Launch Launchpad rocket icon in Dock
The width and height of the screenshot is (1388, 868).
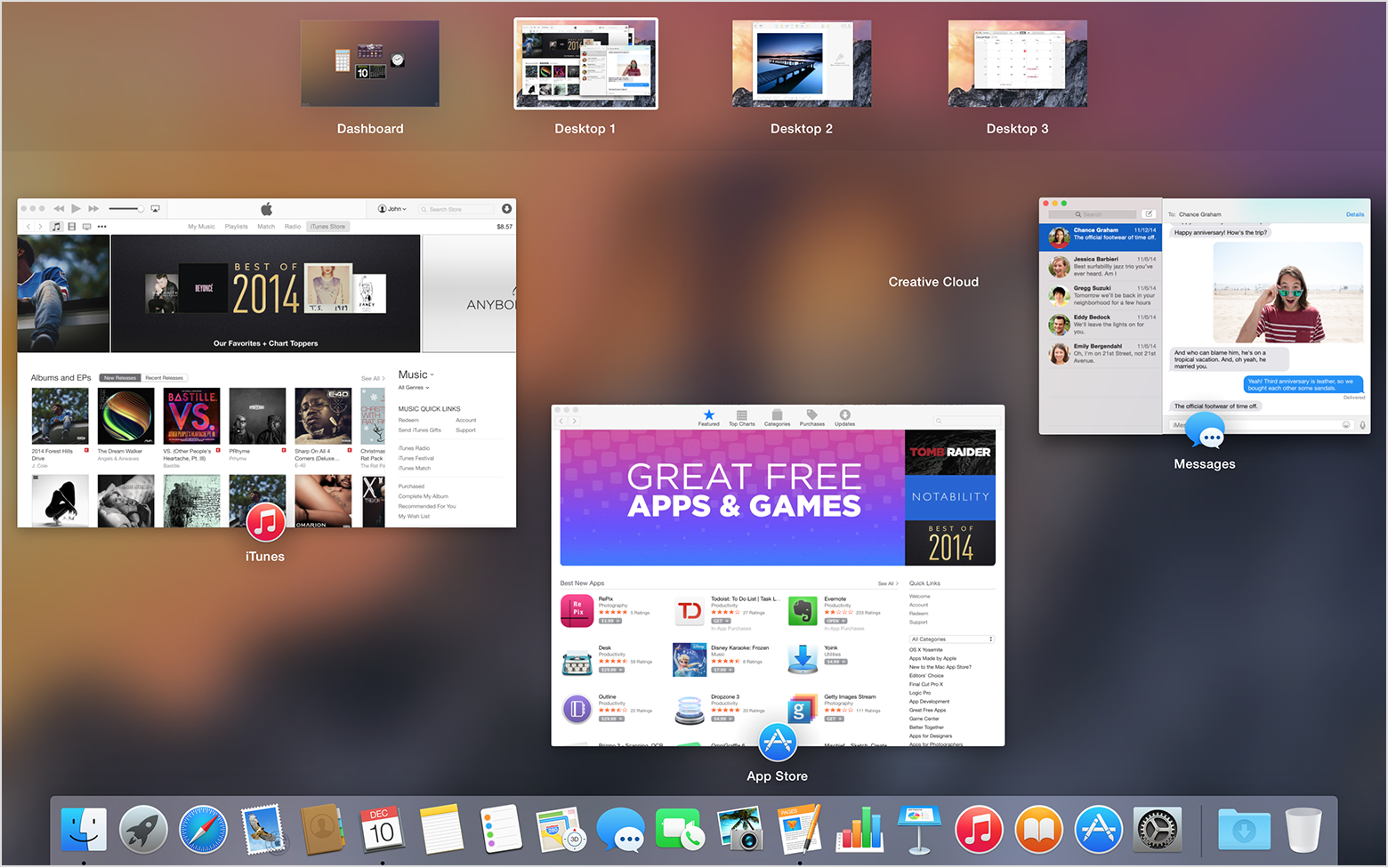click(143, 830)
